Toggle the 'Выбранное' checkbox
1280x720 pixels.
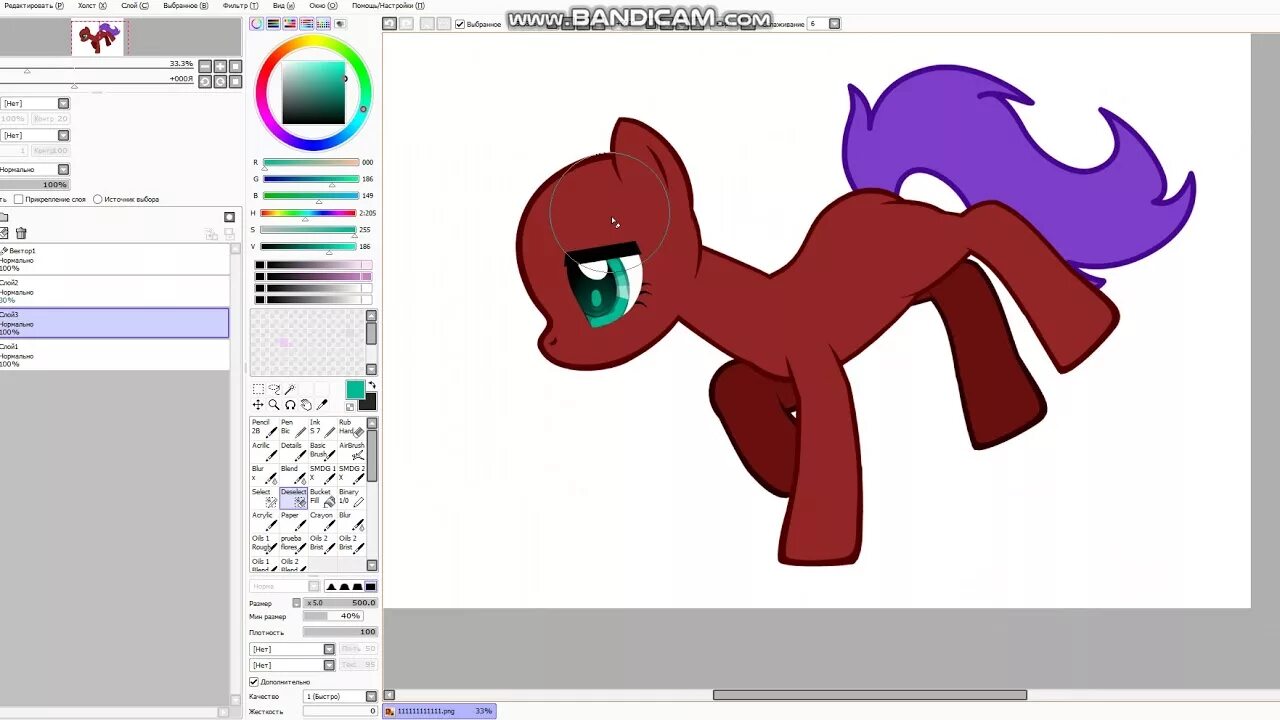click(460, 24)
